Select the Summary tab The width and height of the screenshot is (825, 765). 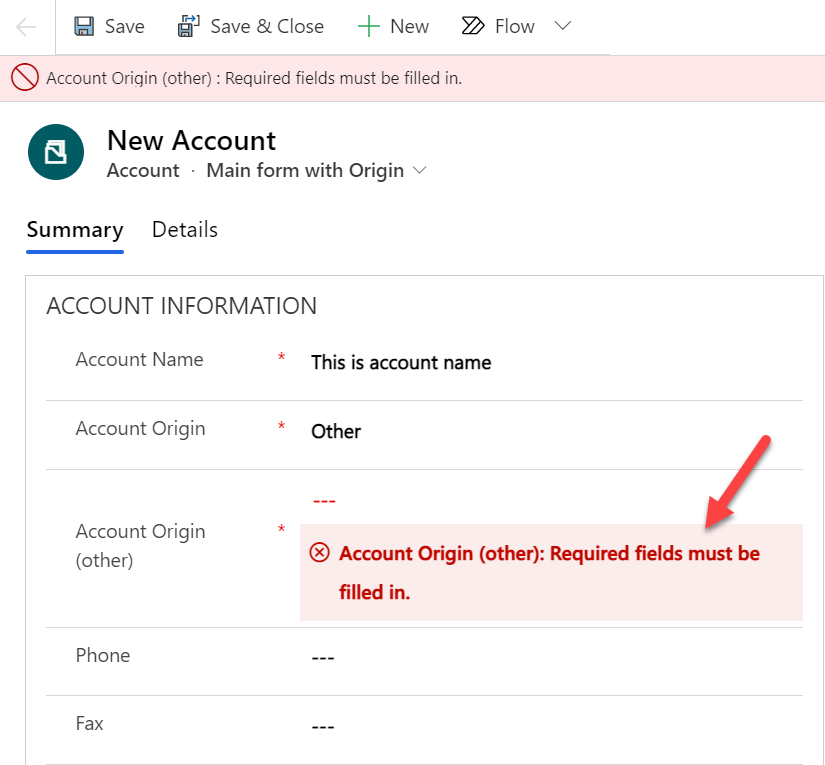coord(75,230)
